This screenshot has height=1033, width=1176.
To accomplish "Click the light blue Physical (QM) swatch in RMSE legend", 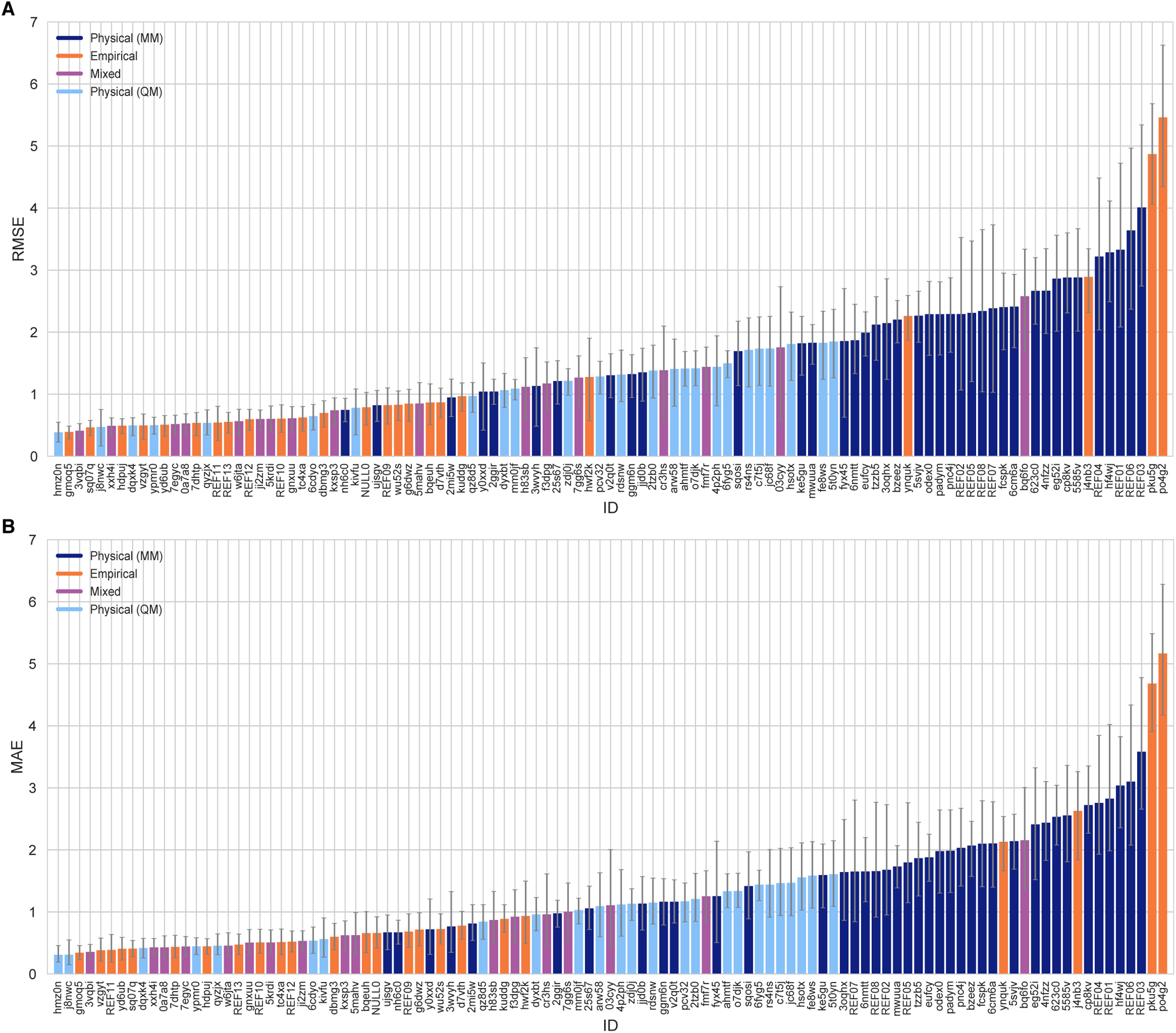I will tap(70, 91).
